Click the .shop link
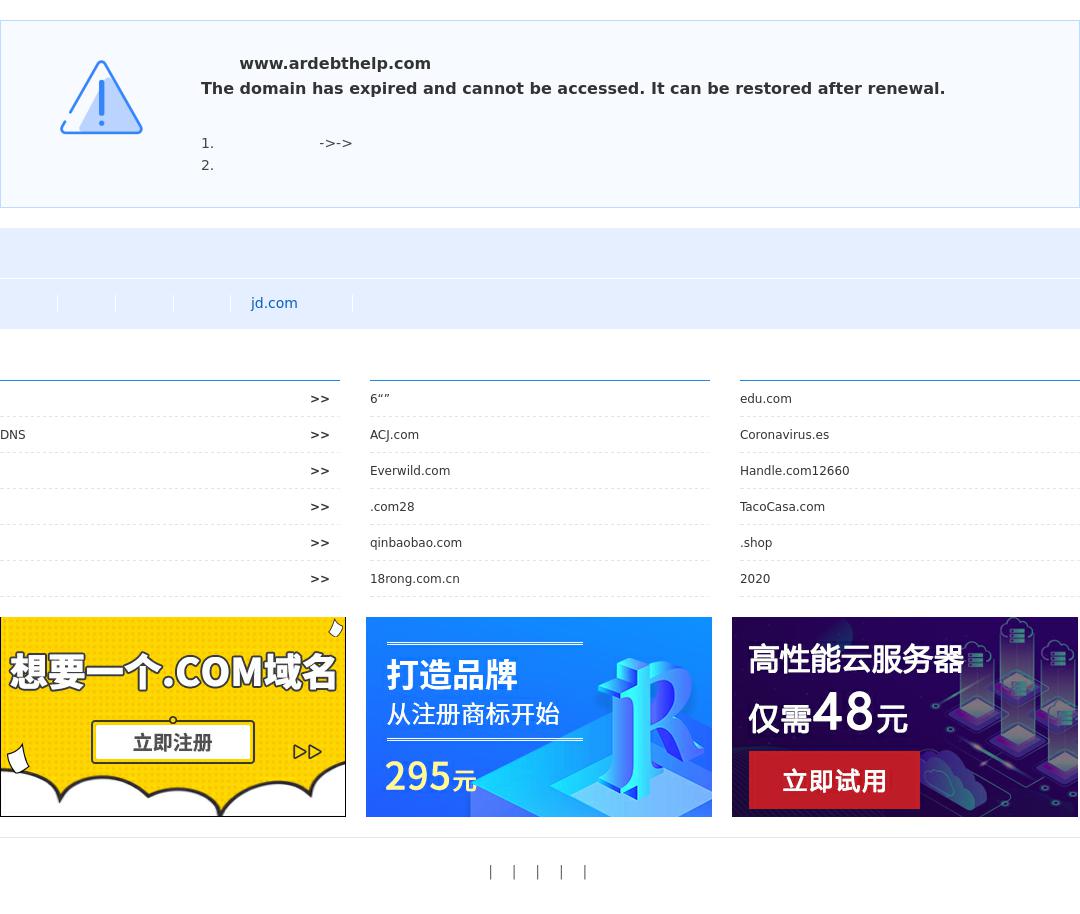 pos(756,543)
